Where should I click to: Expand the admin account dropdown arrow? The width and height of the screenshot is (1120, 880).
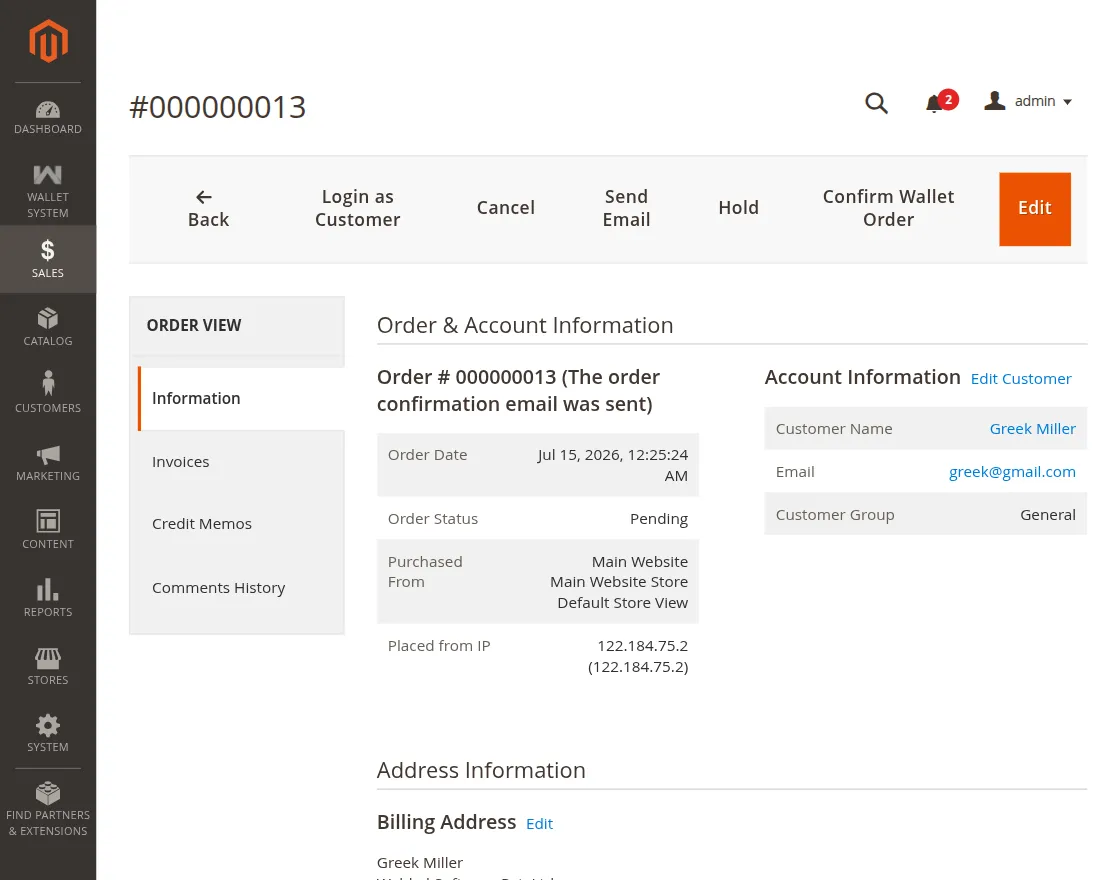coord(1067,102)
